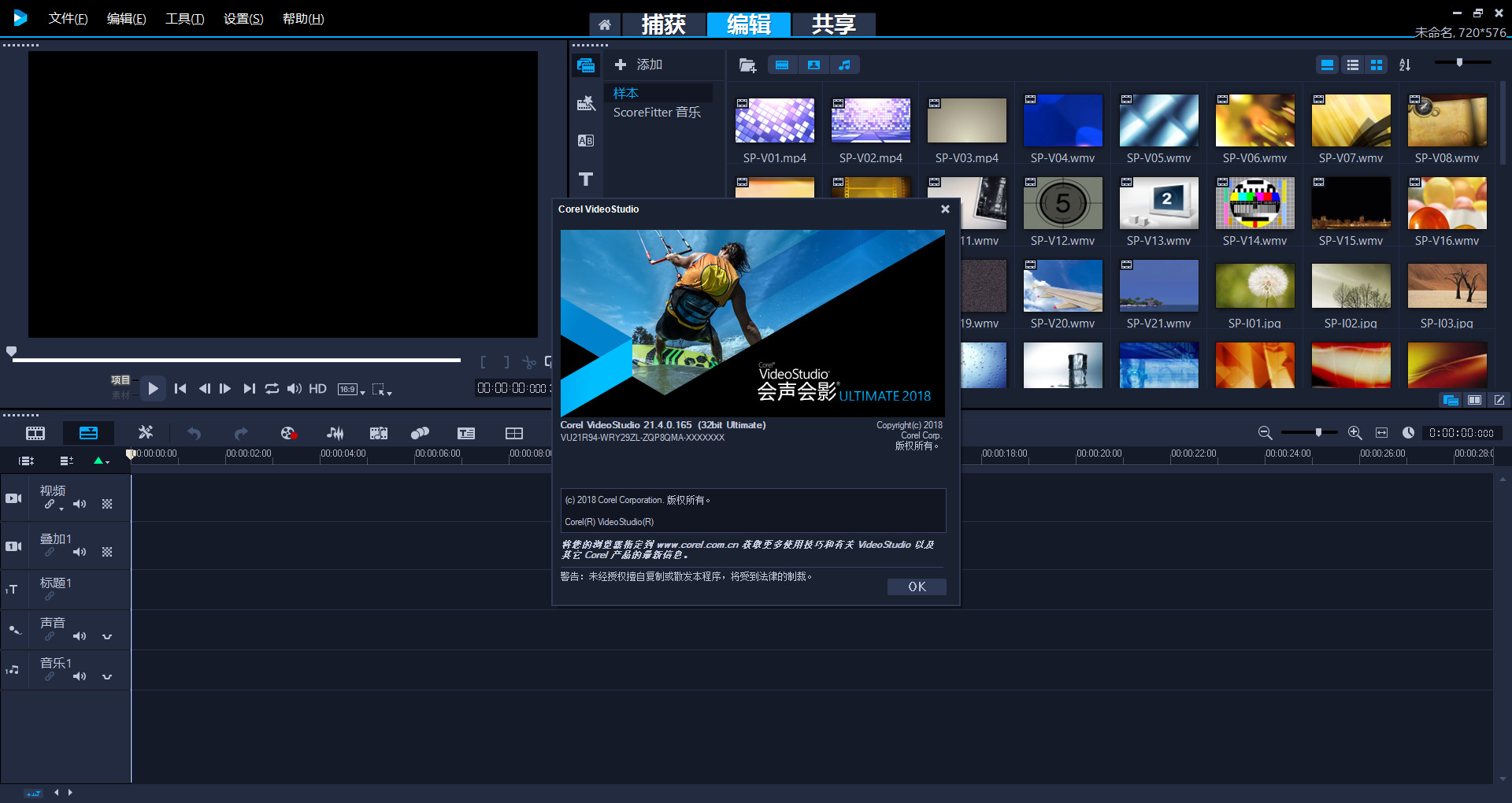Select ScoreFitter 音乐 folder

click(657, 113)
